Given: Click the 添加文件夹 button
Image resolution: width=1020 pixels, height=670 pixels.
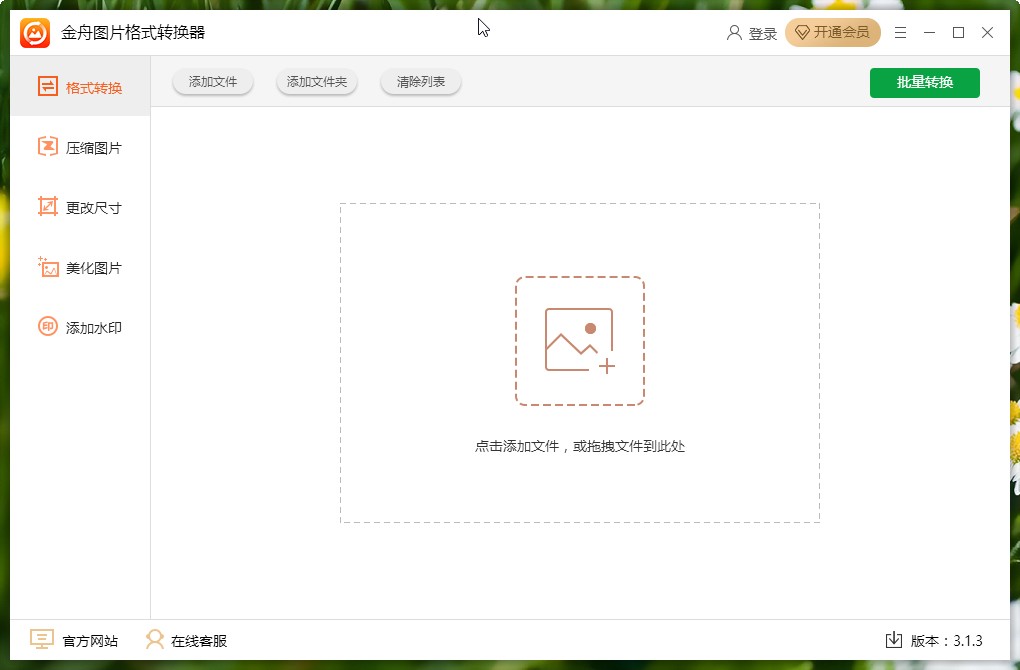Looking at the screenshot, I should coord(316,82).
